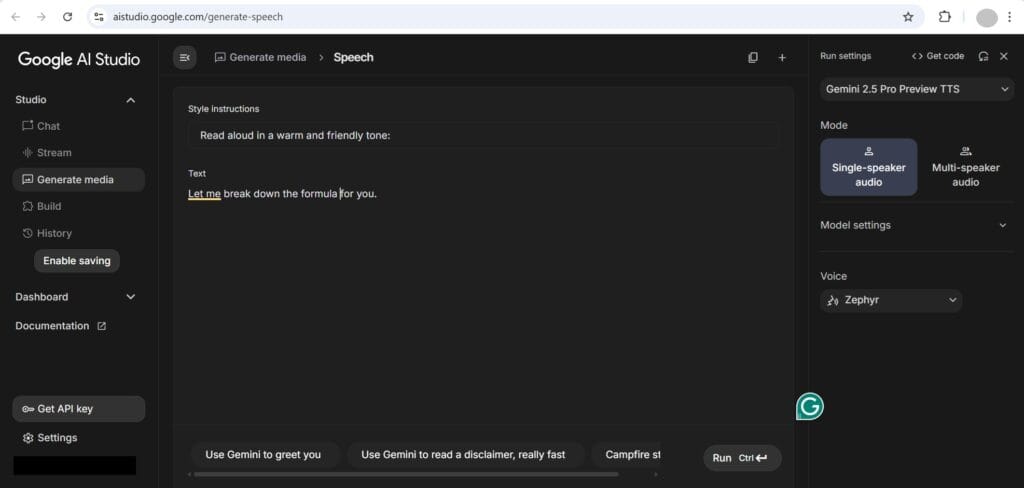Open Stream from the sidebar
The image size is (1024, 488).
pyautogui.click(x=54, y=153)
